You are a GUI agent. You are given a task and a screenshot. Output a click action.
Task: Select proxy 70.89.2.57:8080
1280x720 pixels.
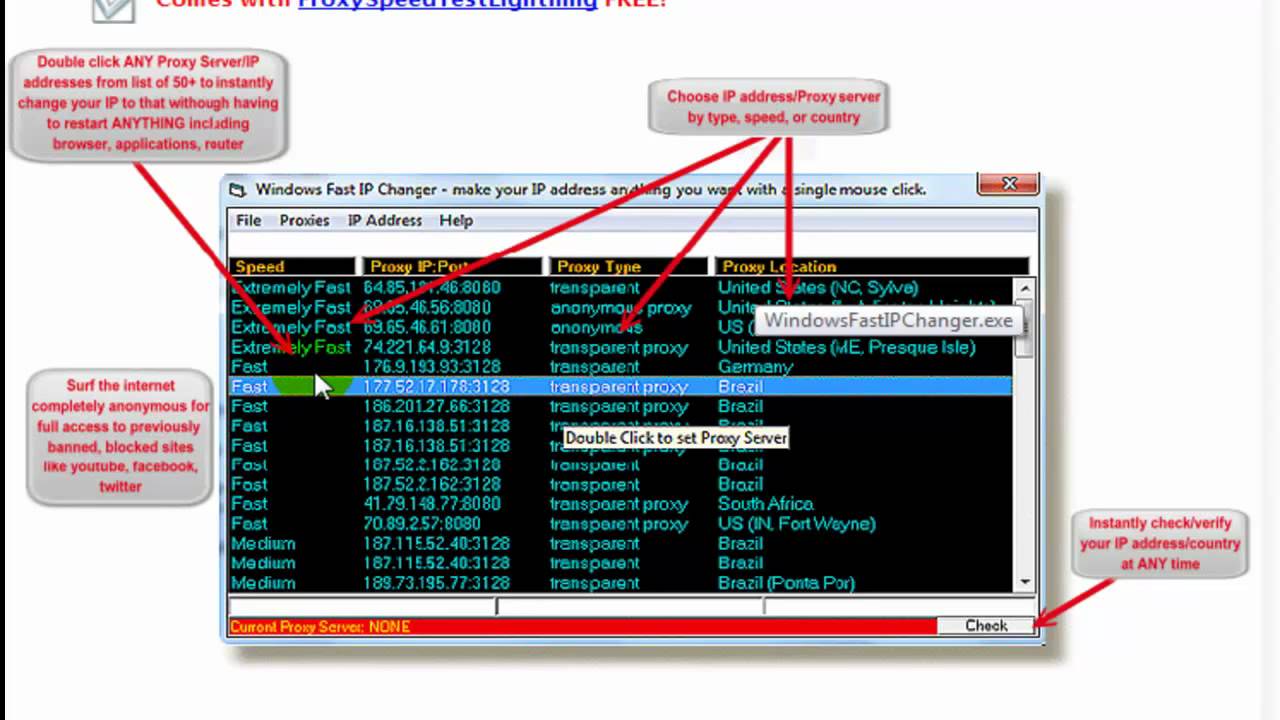tap(422, 523)
